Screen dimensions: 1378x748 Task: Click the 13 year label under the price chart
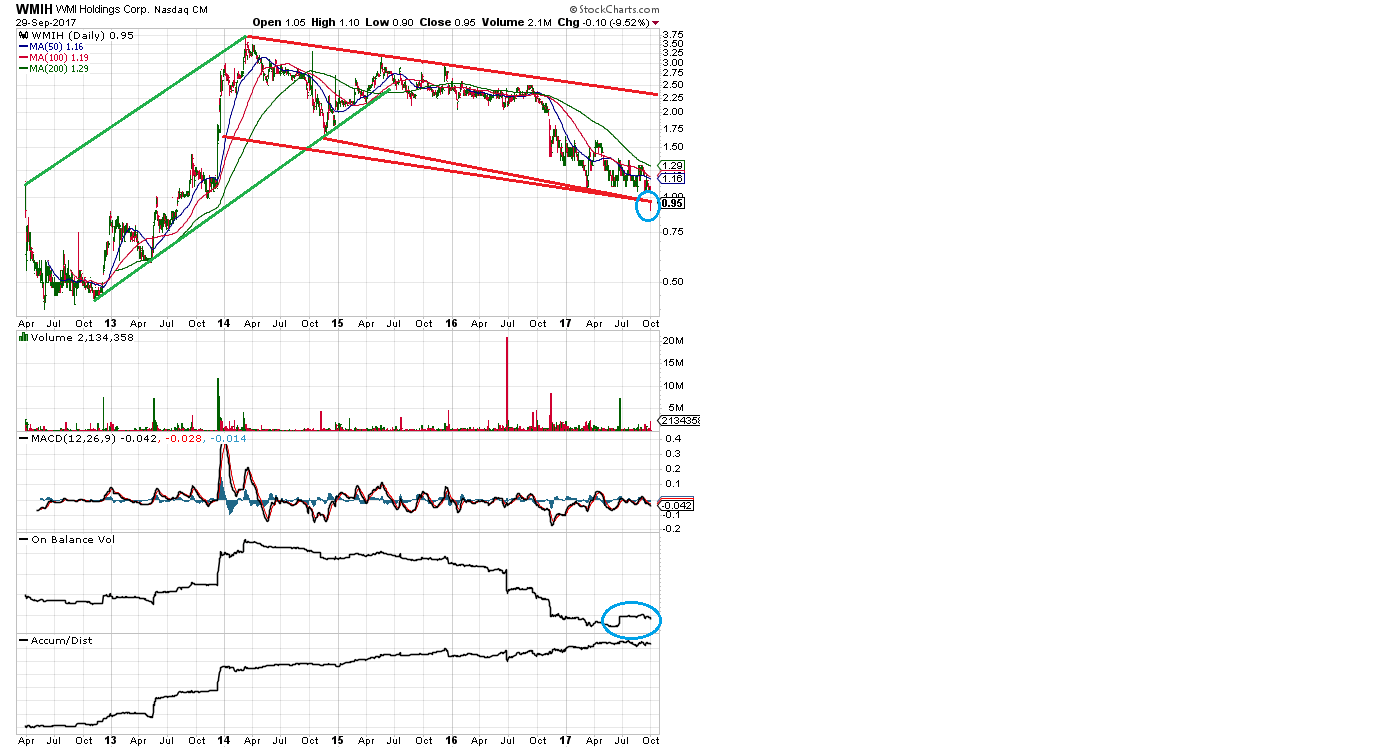pyautogui.click(x=111, y=324)
